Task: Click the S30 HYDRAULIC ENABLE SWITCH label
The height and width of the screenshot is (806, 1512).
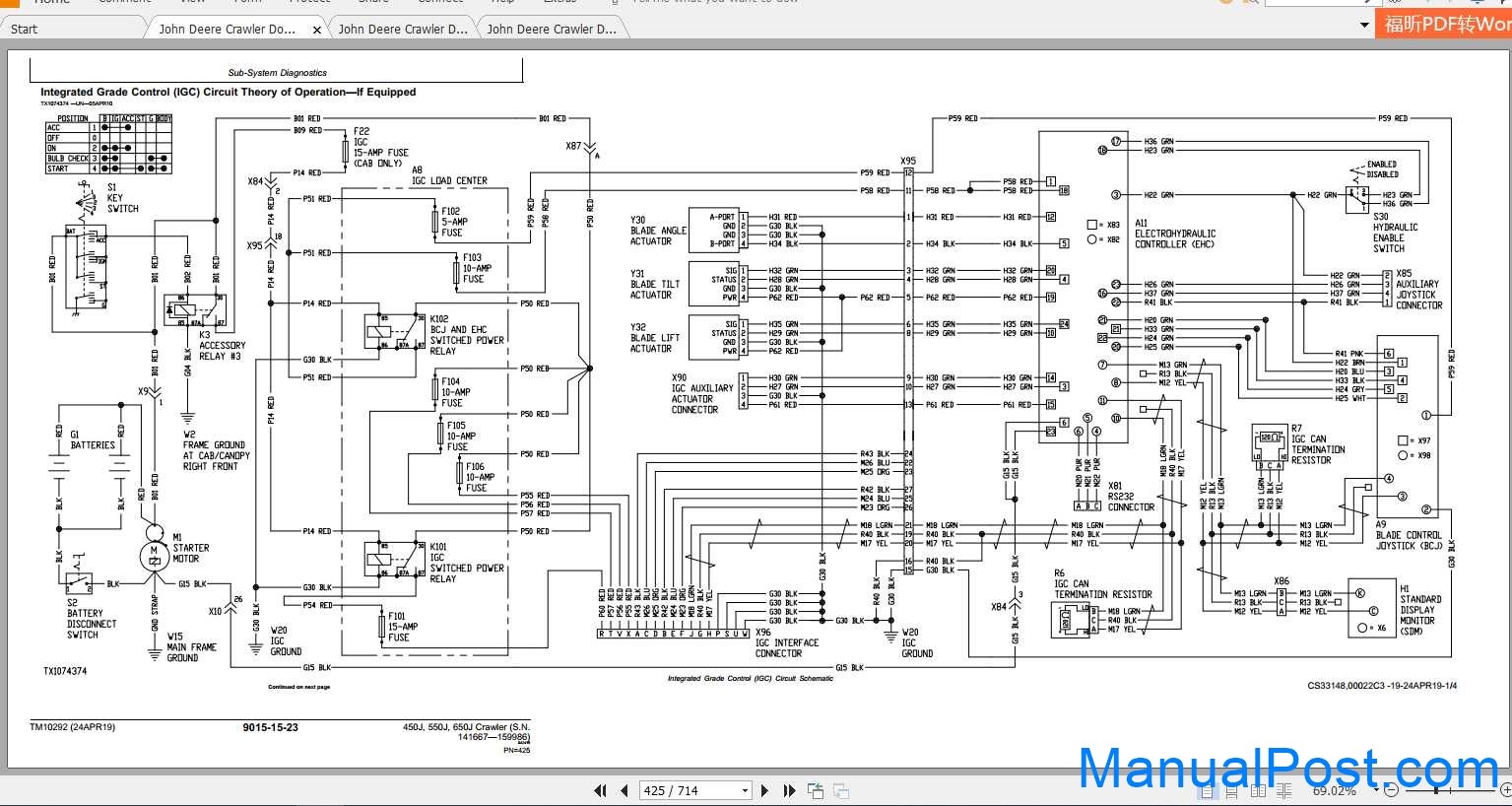Action: click(x=1396, y=233)
